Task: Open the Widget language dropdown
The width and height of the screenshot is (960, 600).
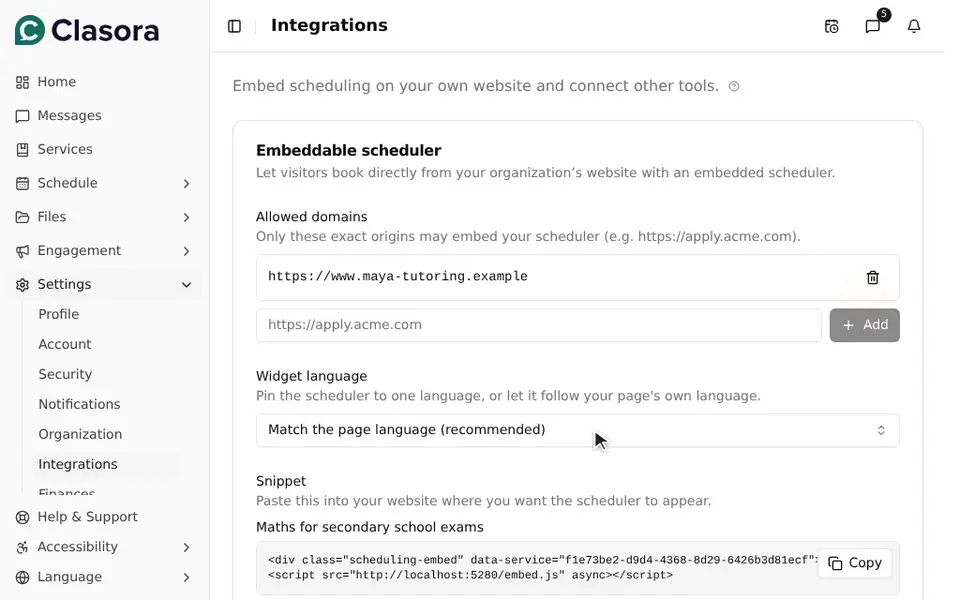Action: click(x=577, y=430)
